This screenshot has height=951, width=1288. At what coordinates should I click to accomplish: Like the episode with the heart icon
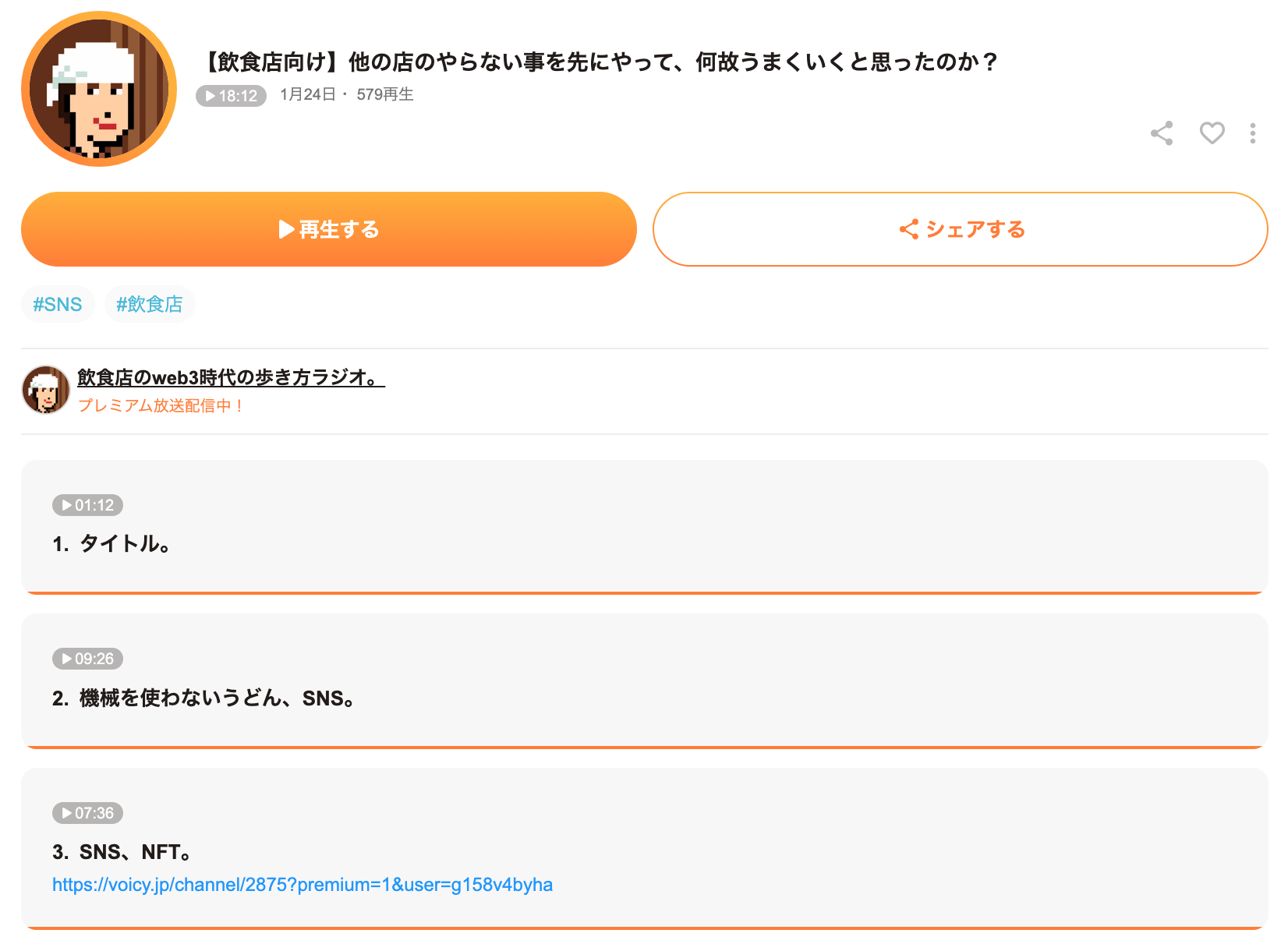coord(1212,133)
